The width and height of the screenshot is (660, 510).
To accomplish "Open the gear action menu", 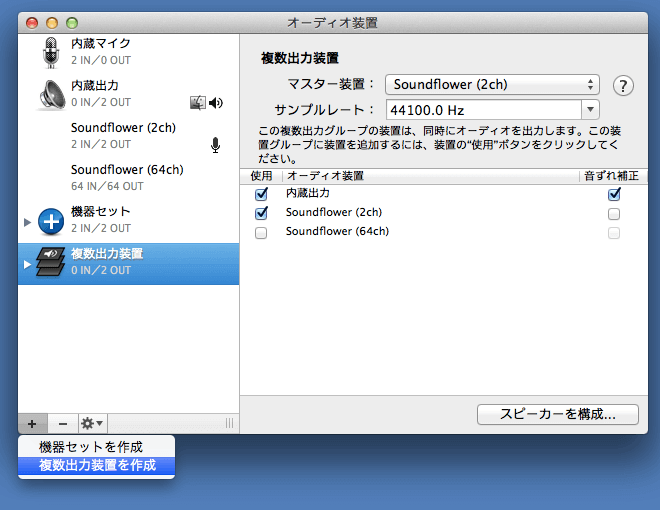I will click(92, 424).
